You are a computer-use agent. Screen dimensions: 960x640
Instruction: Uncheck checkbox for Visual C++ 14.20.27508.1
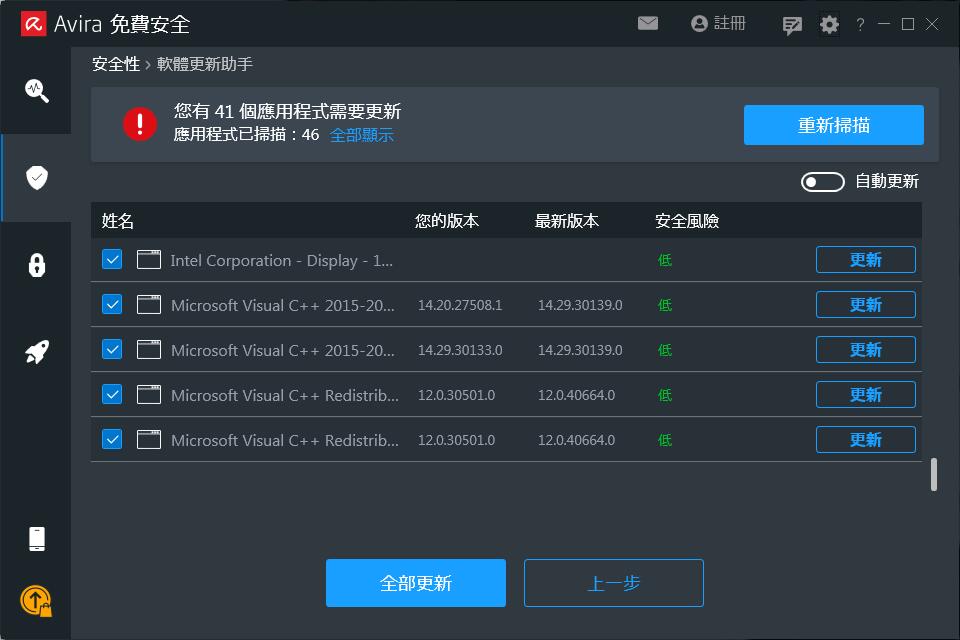click(x=112, y=304)
